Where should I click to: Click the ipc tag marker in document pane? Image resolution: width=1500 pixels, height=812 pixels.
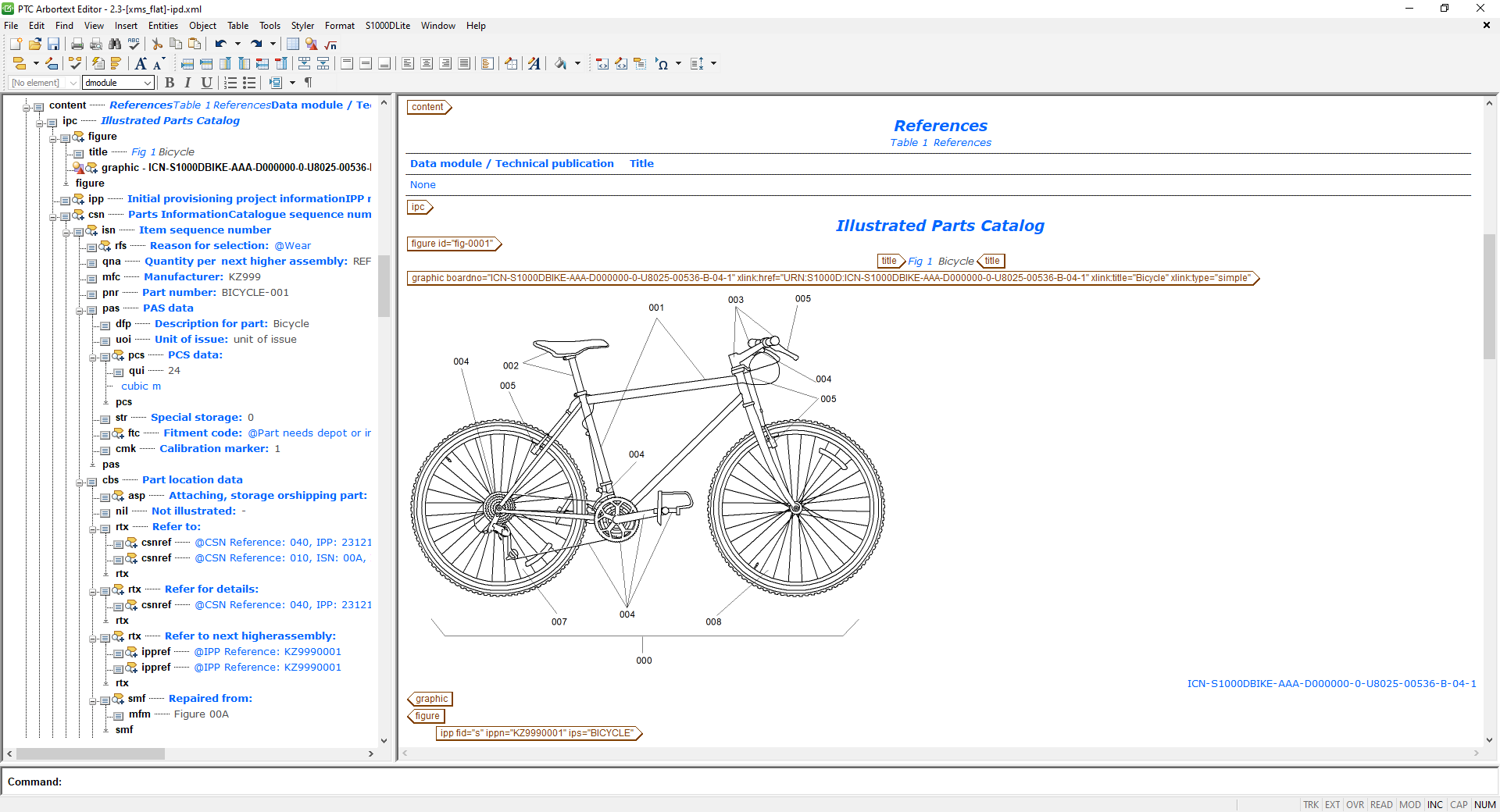[x=419, y=207]
